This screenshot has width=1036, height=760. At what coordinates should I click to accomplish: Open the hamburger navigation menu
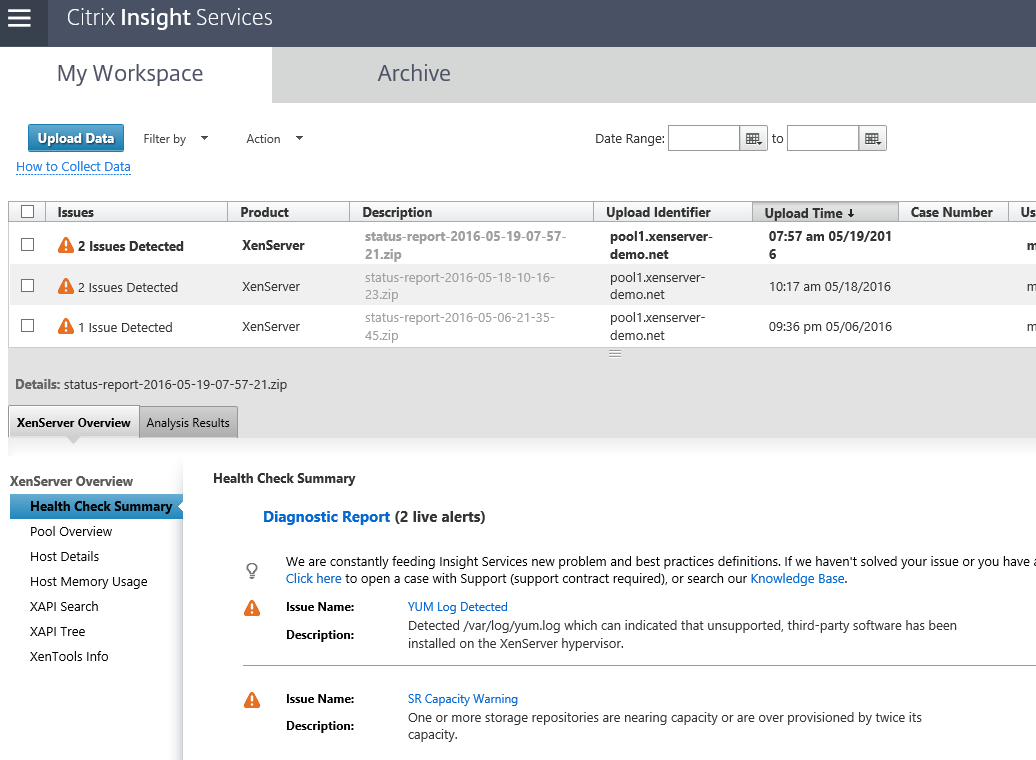point(20,19)
